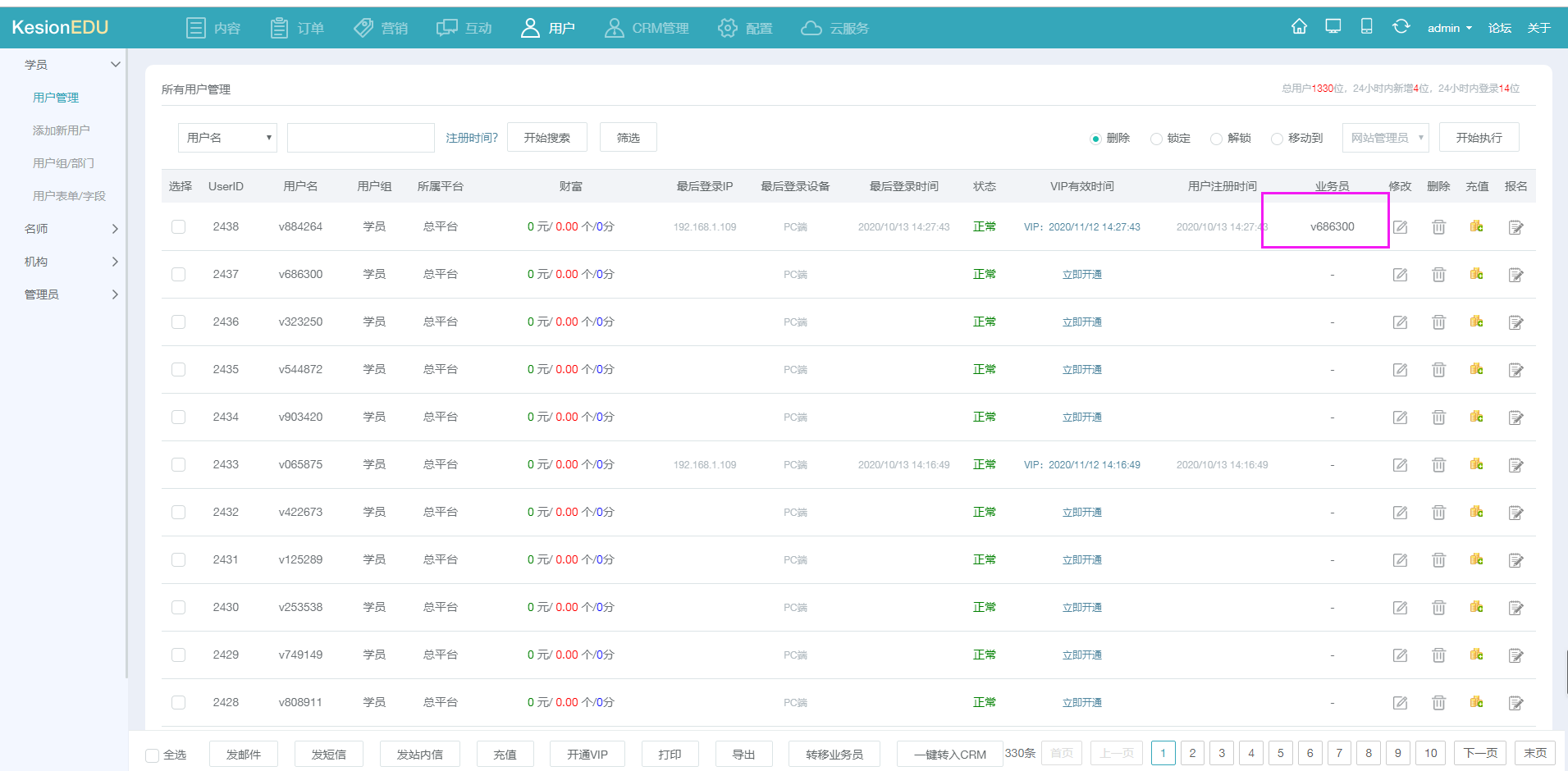Edit user v884264 with pencil icon
Viewport: 1568px width, 771px height.
click(1400, 227)
